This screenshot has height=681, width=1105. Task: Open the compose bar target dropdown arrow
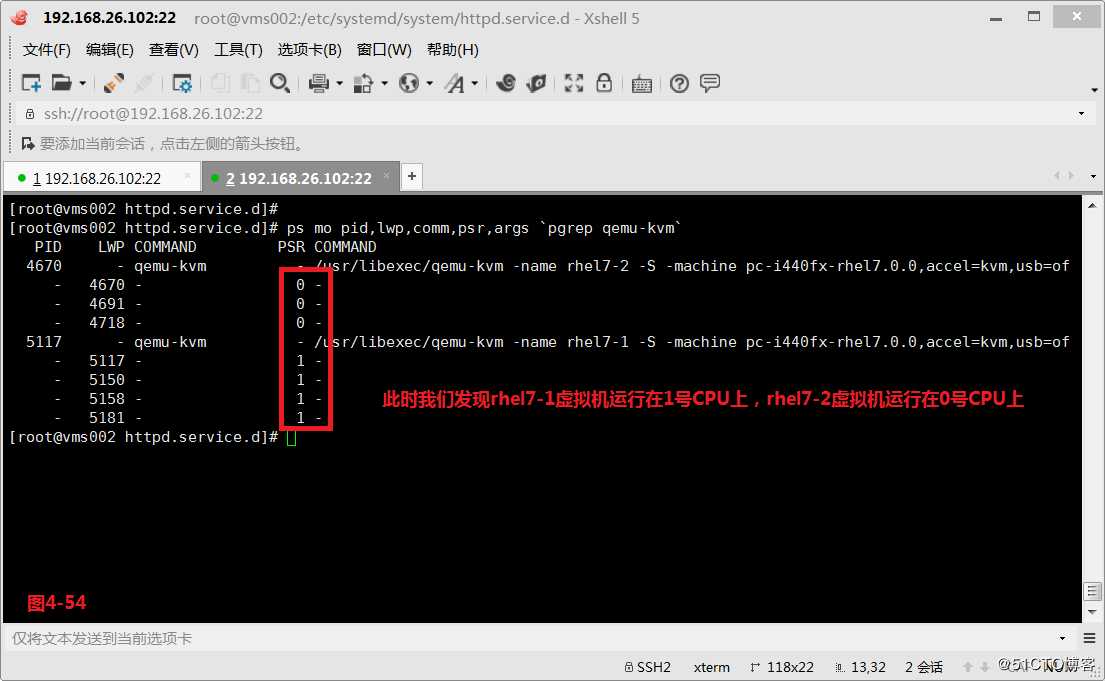[x=1063, y=638]
